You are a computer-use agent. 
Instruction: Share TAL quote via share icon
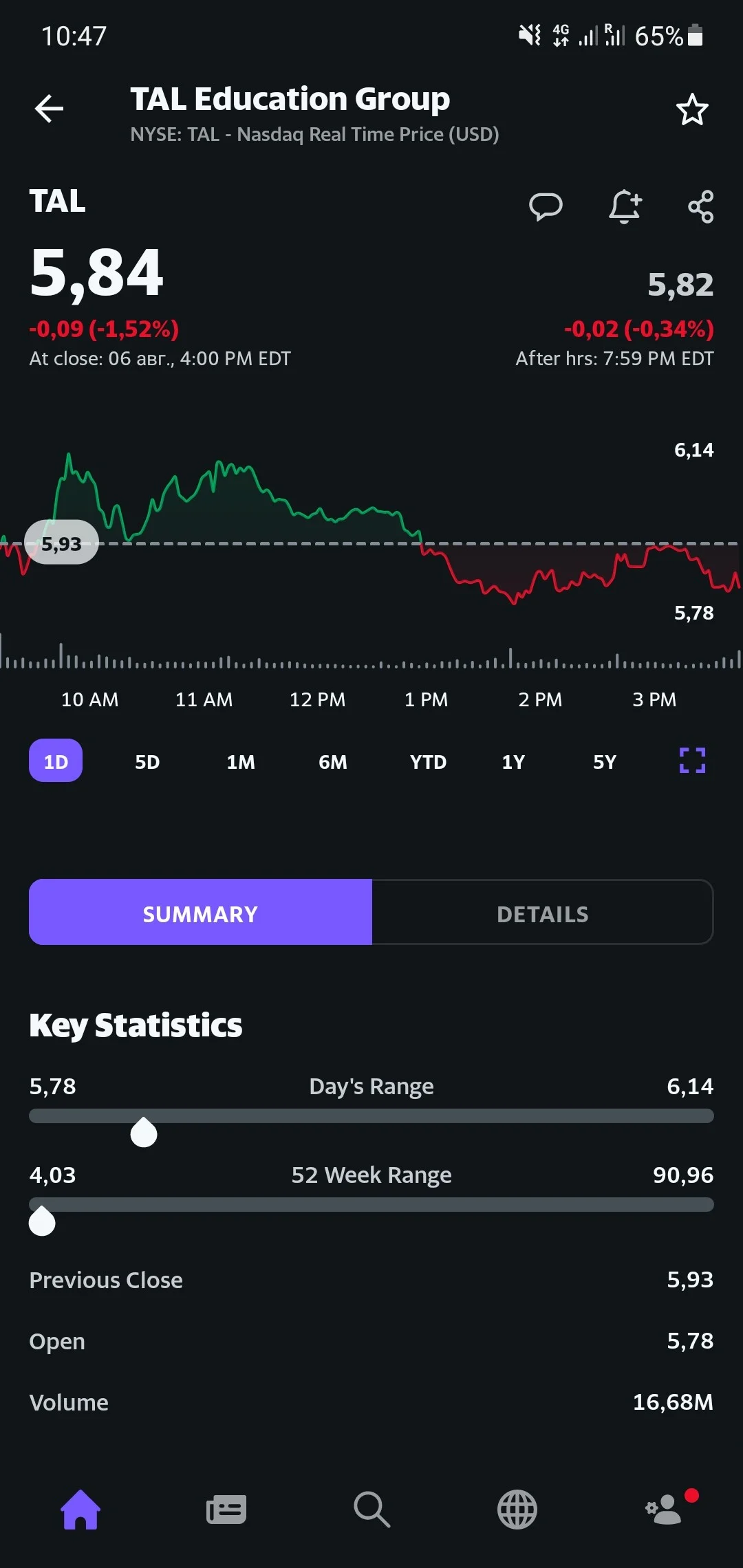click(701, 206)
